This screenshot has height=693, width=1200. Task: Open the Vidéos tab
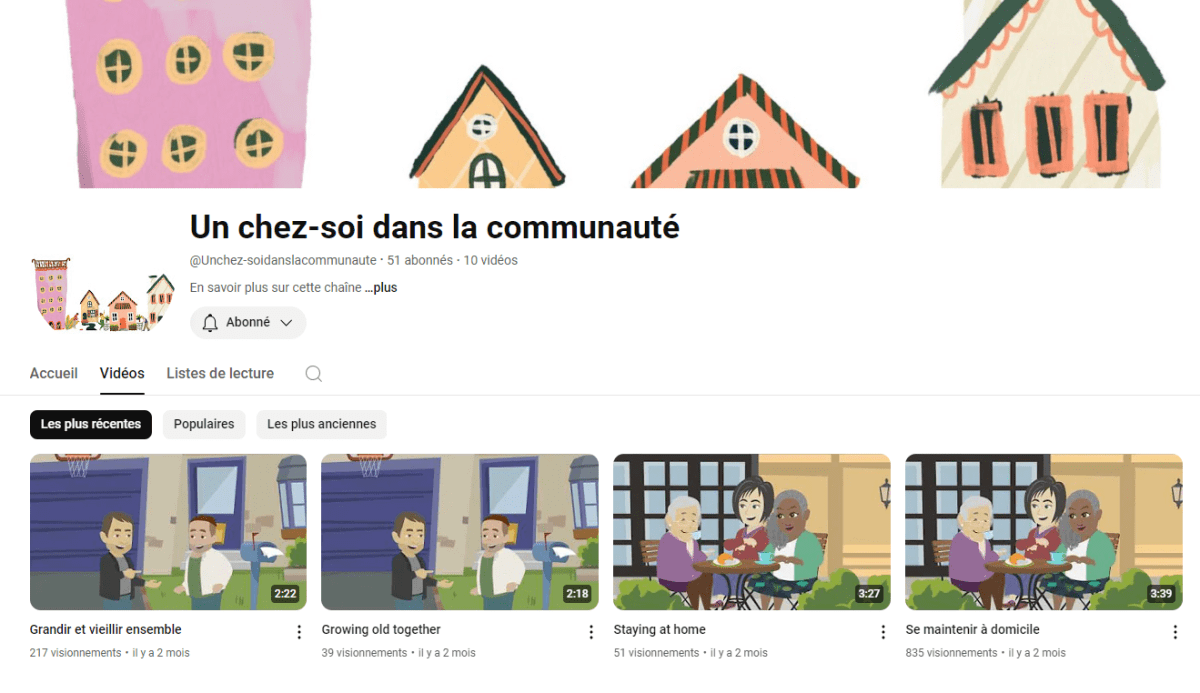pyautogui.click(x=122, y=373)
